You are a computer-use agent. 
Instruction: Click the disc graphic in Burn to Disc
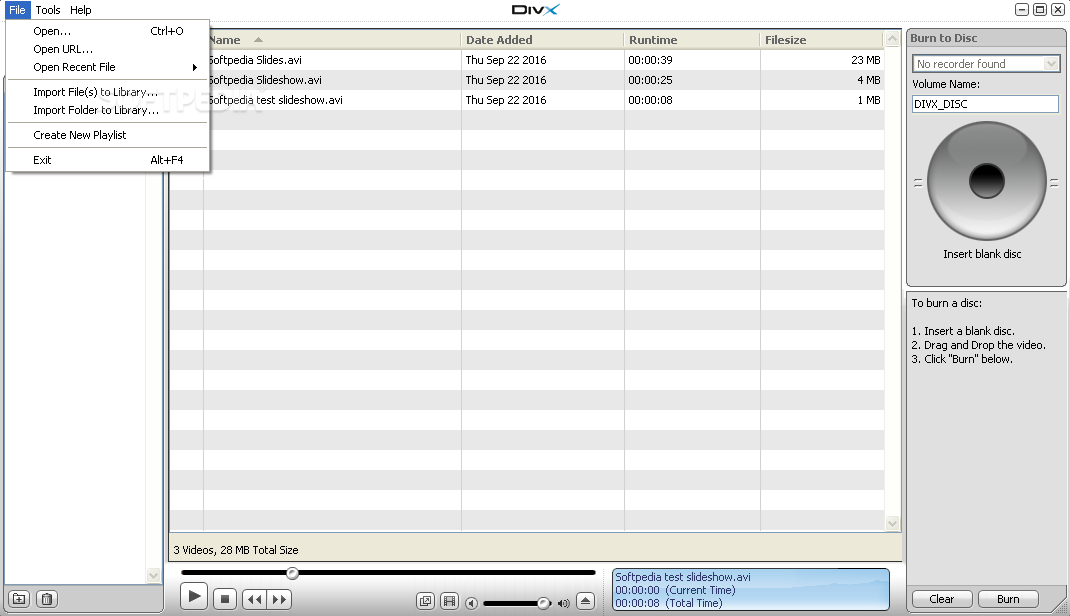[x=986, y=181]
